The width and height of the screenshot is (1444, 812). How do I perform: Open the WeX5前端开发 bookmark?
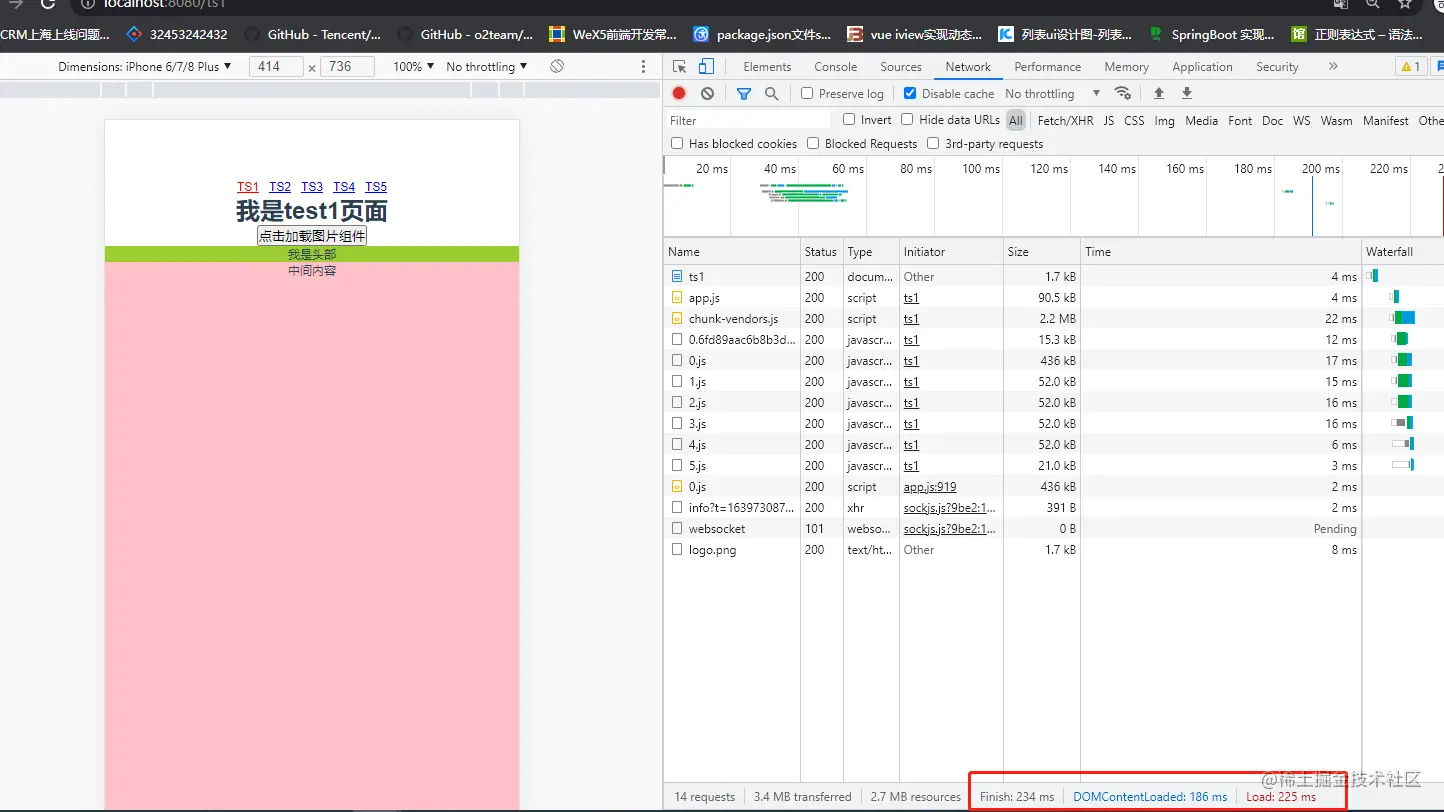pyautogui.click(x=613, y=34)
